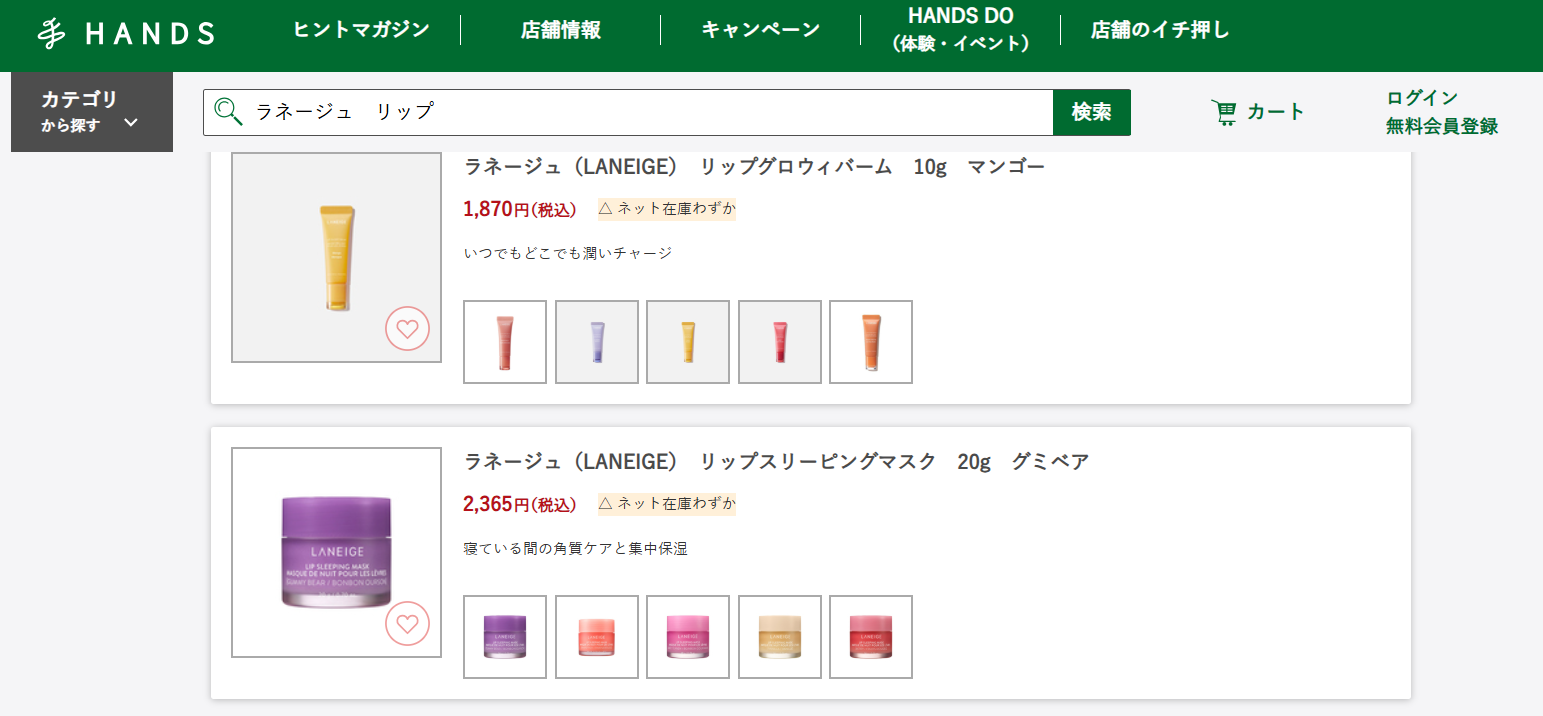Click the magnifying glass icon in search bar
Viewport: 1543px width, 716px height.
(229, 112)
